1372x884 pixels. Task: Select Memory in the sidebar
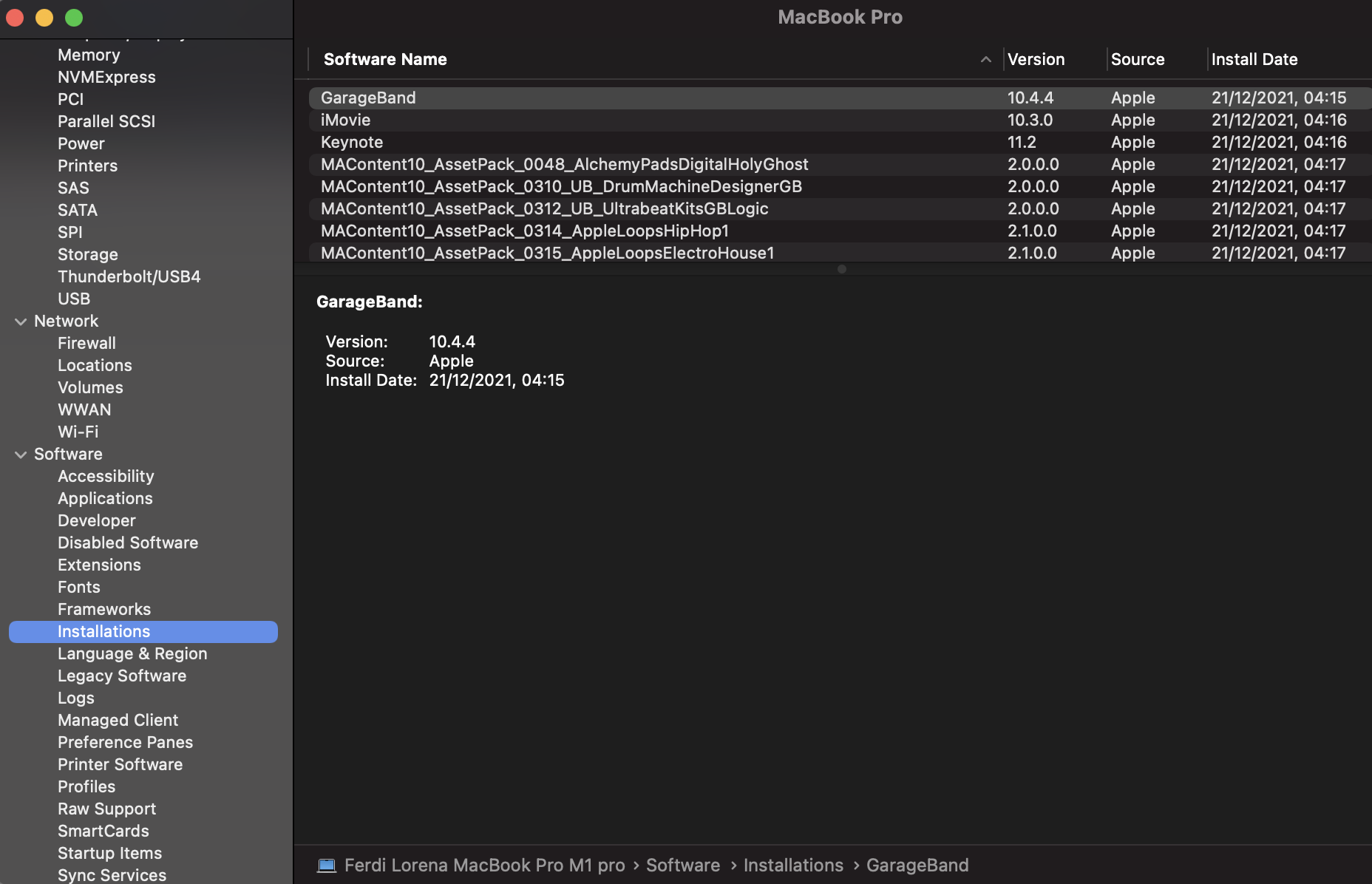pyautogui.click(x=89, y=55)
